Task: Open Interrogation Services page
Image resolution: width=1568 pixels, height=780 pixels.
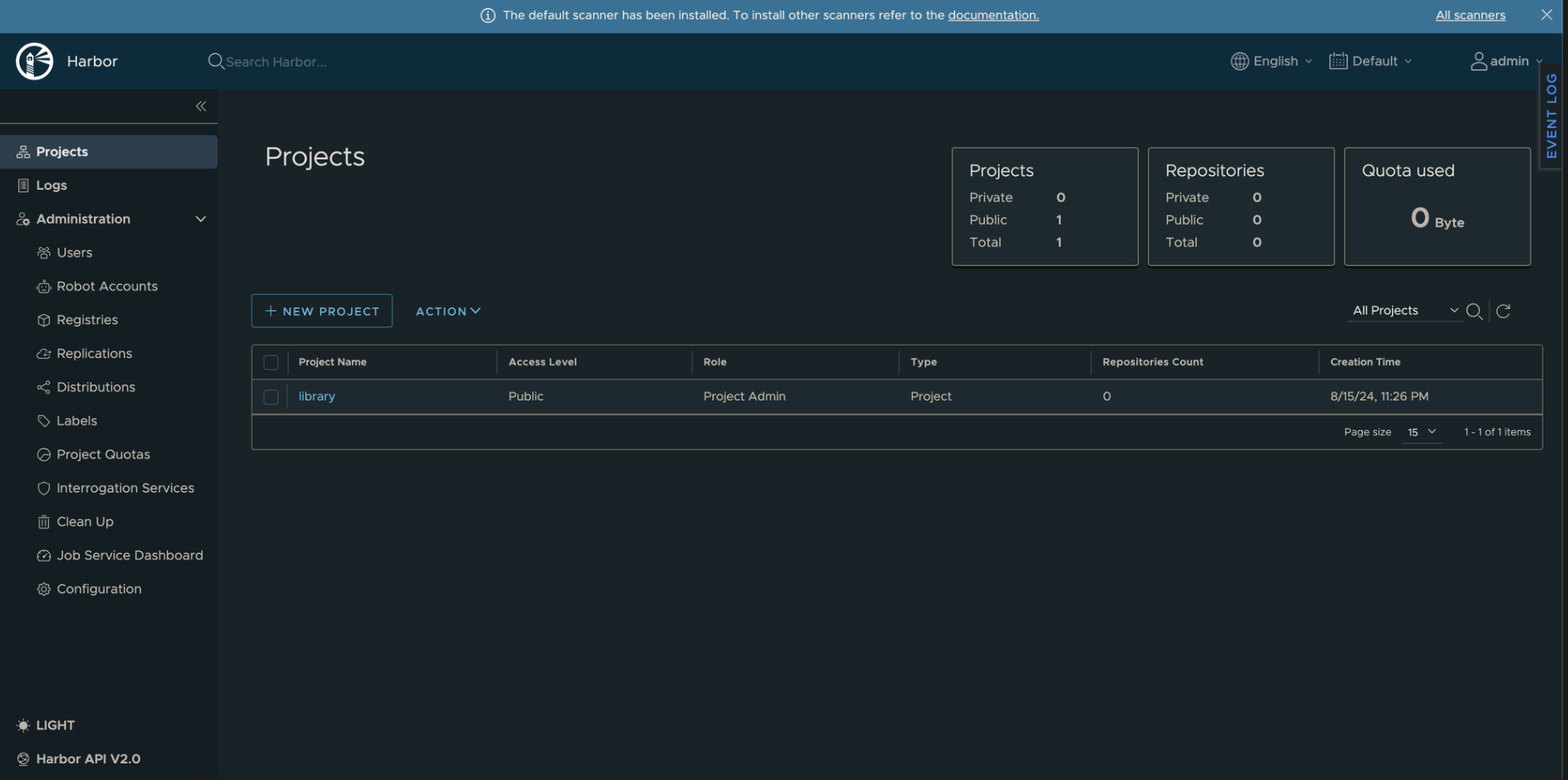Action: (126, 488)
